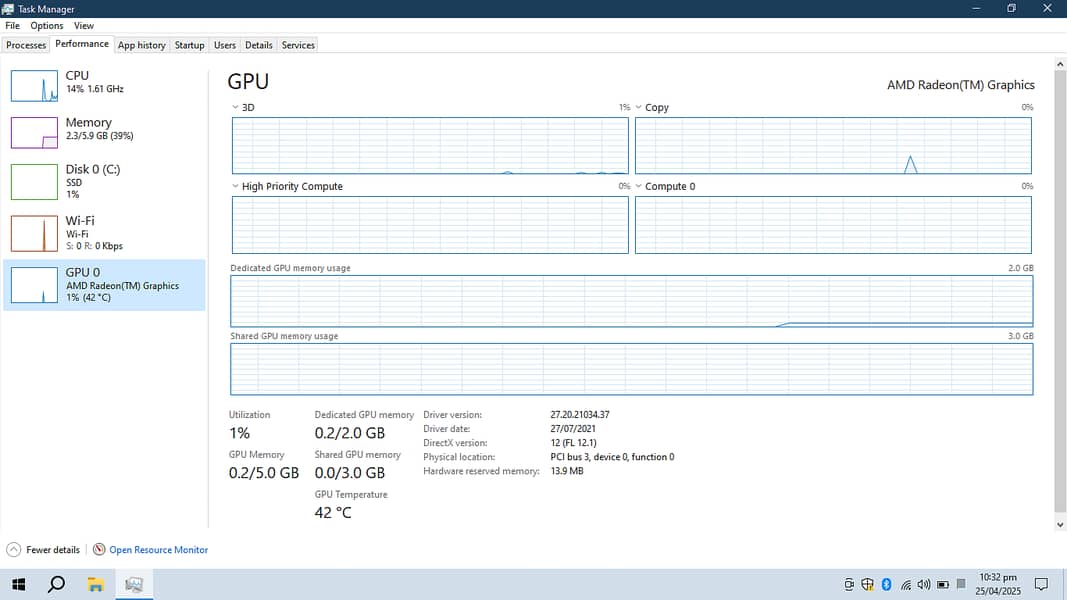Select the Wi-Fi throughput thumbnail graph
The image size is (1067, 600).
[34, 233]
